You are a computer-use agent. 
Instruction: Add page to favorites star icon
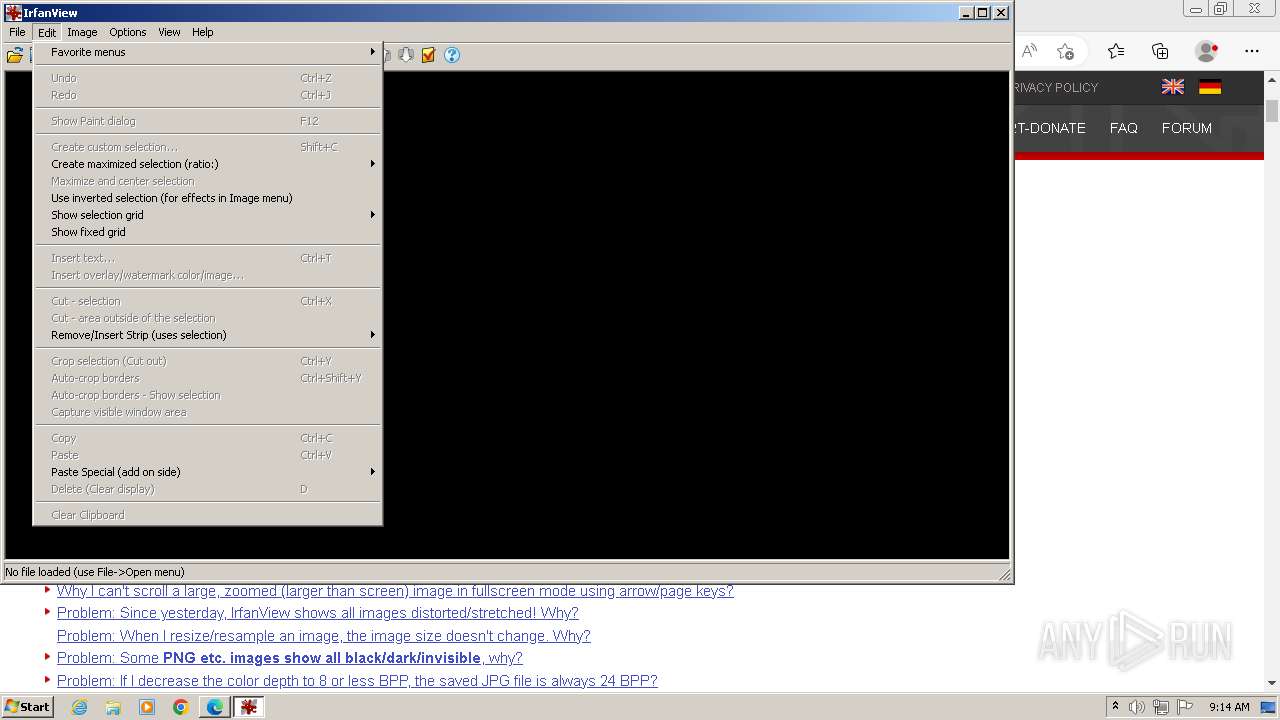[1065, 51]
